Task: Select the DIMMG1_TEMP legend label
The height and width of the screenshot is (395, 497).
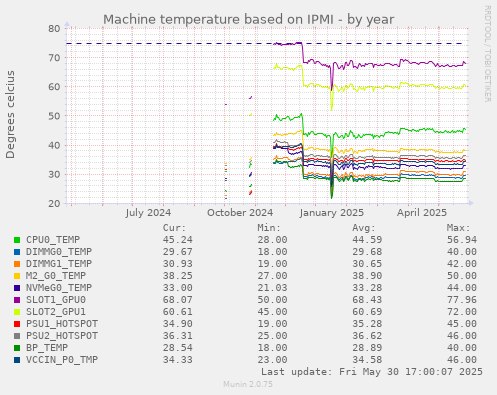Action: pyautogui.click(x=59, y=264)
